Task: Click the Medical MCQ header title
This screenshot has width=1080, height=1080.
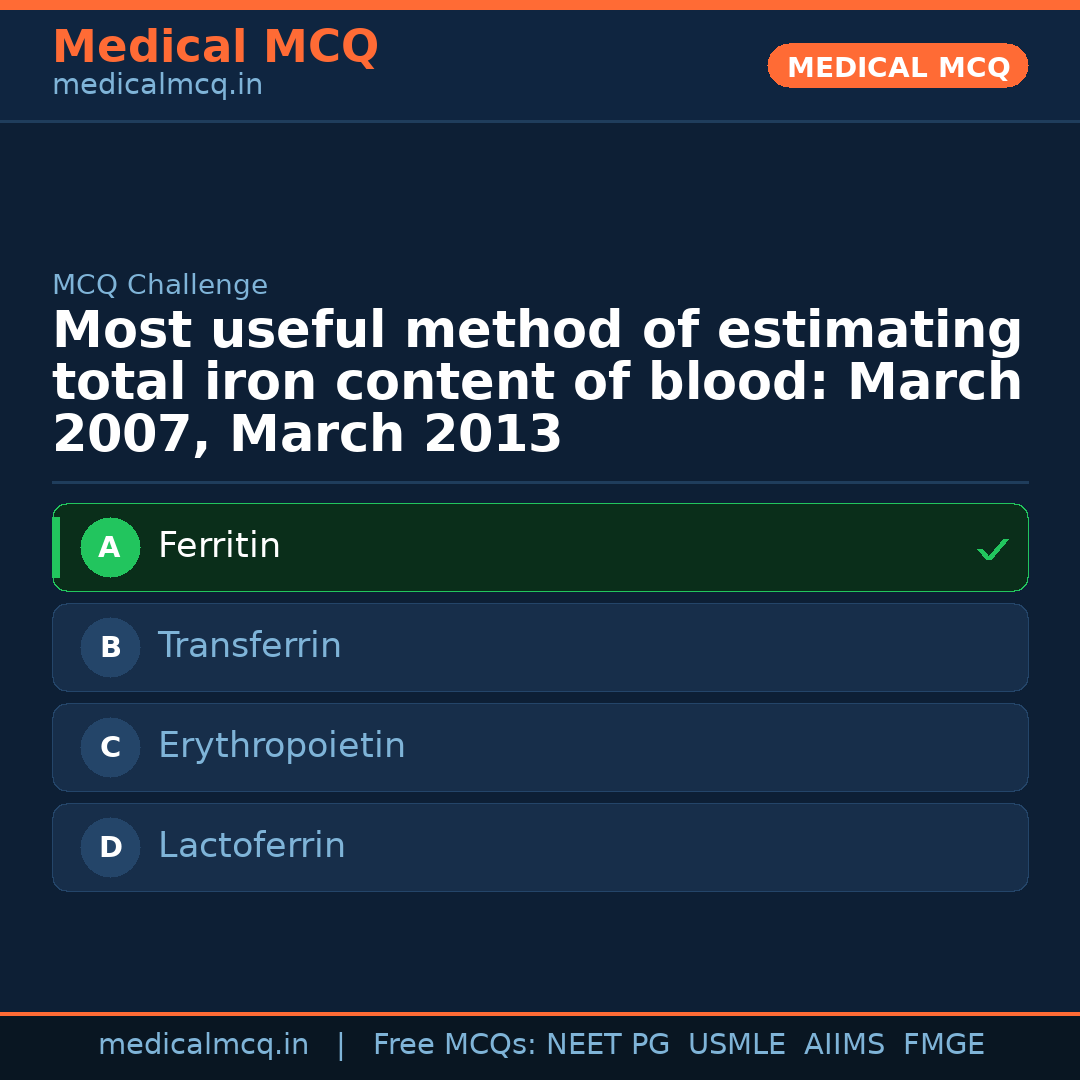Action: [215, 47]
